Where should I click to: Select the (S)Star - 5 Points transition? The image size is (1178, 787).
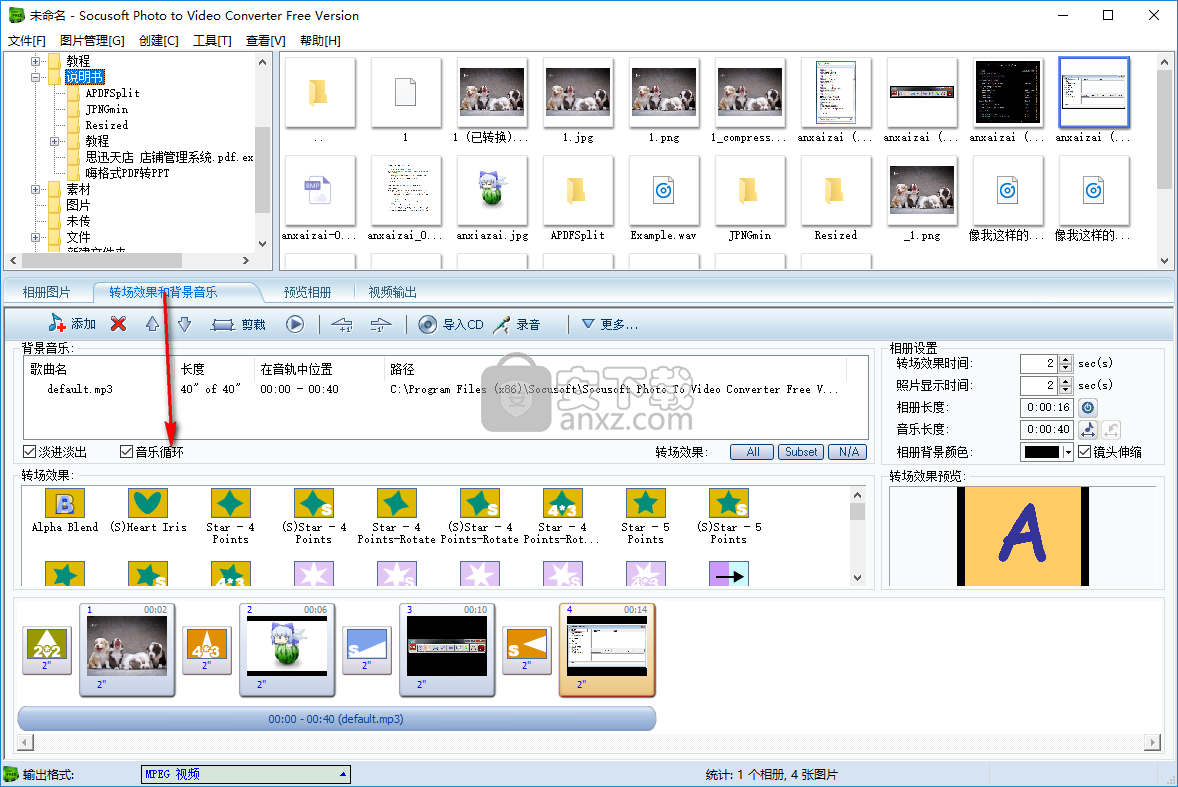[729, 517]
